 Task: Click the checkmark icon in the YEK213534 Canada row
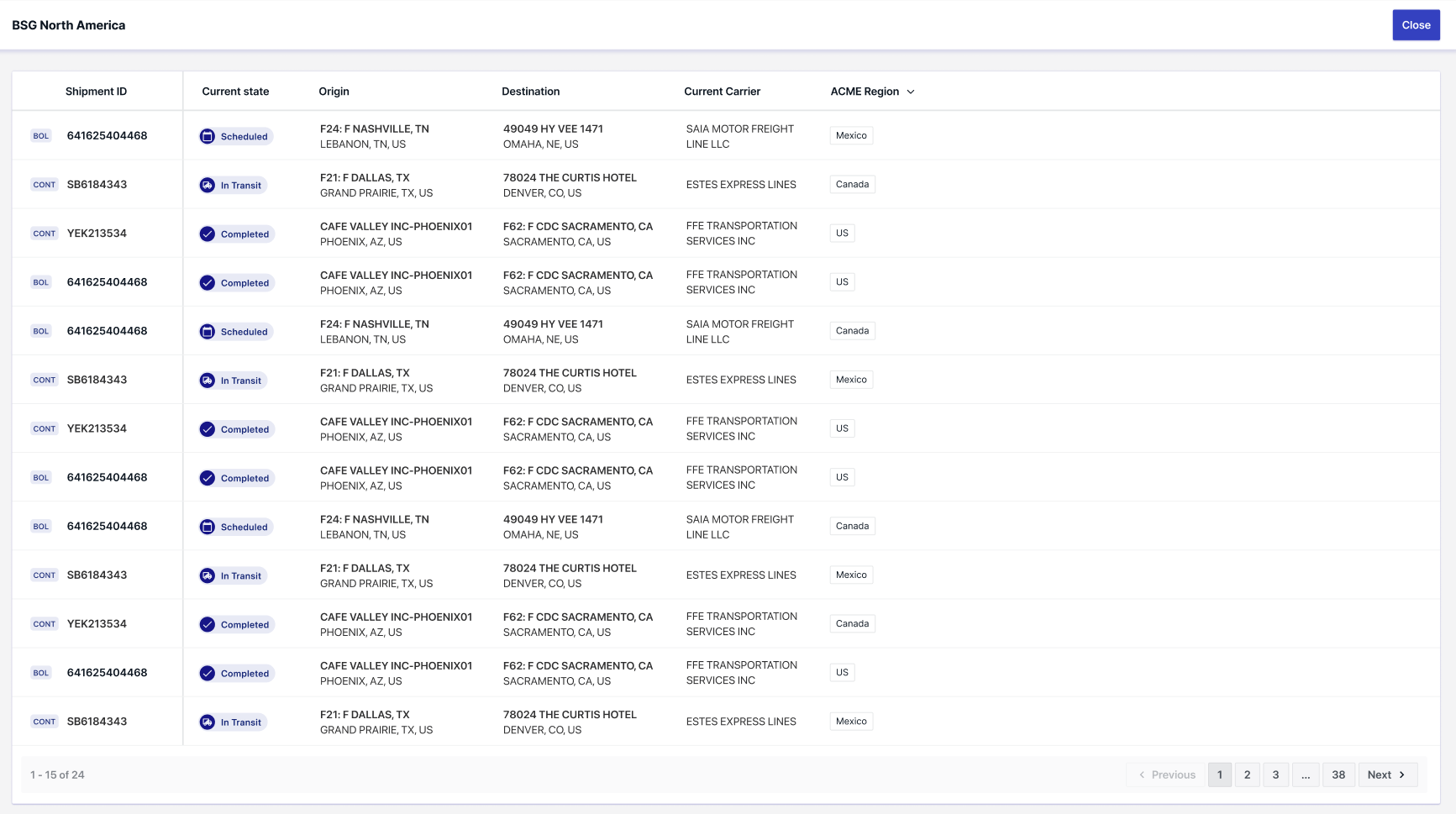[x=208, y=624]
